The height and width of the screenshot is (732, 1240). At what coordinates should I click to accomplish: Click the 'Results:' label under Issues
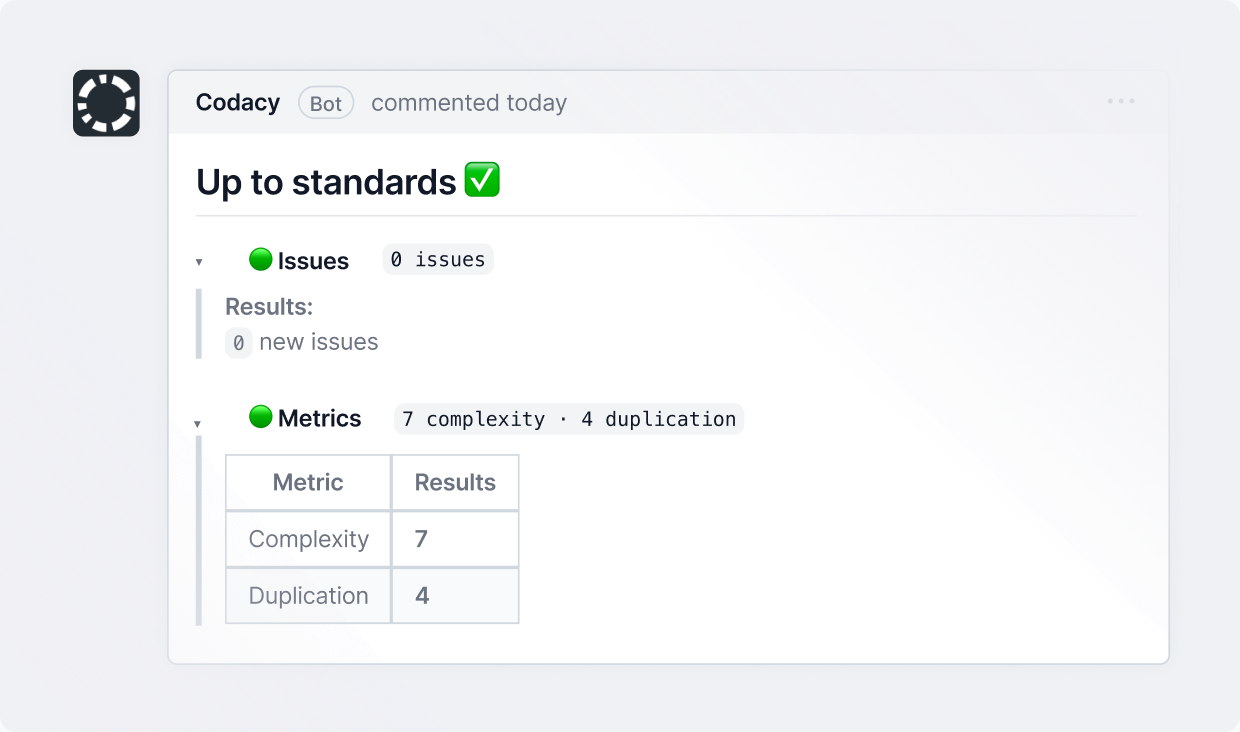click(x=269, y=307)
